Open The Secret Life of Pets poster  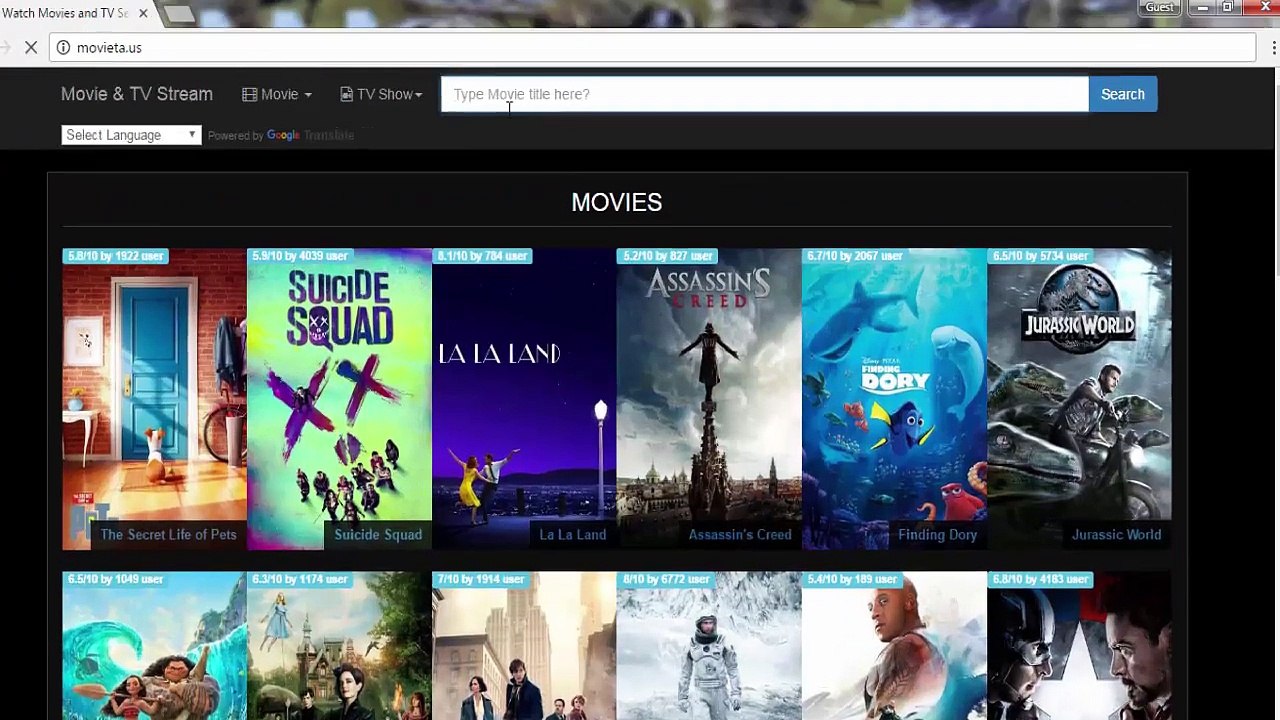[x=154, y=399]
